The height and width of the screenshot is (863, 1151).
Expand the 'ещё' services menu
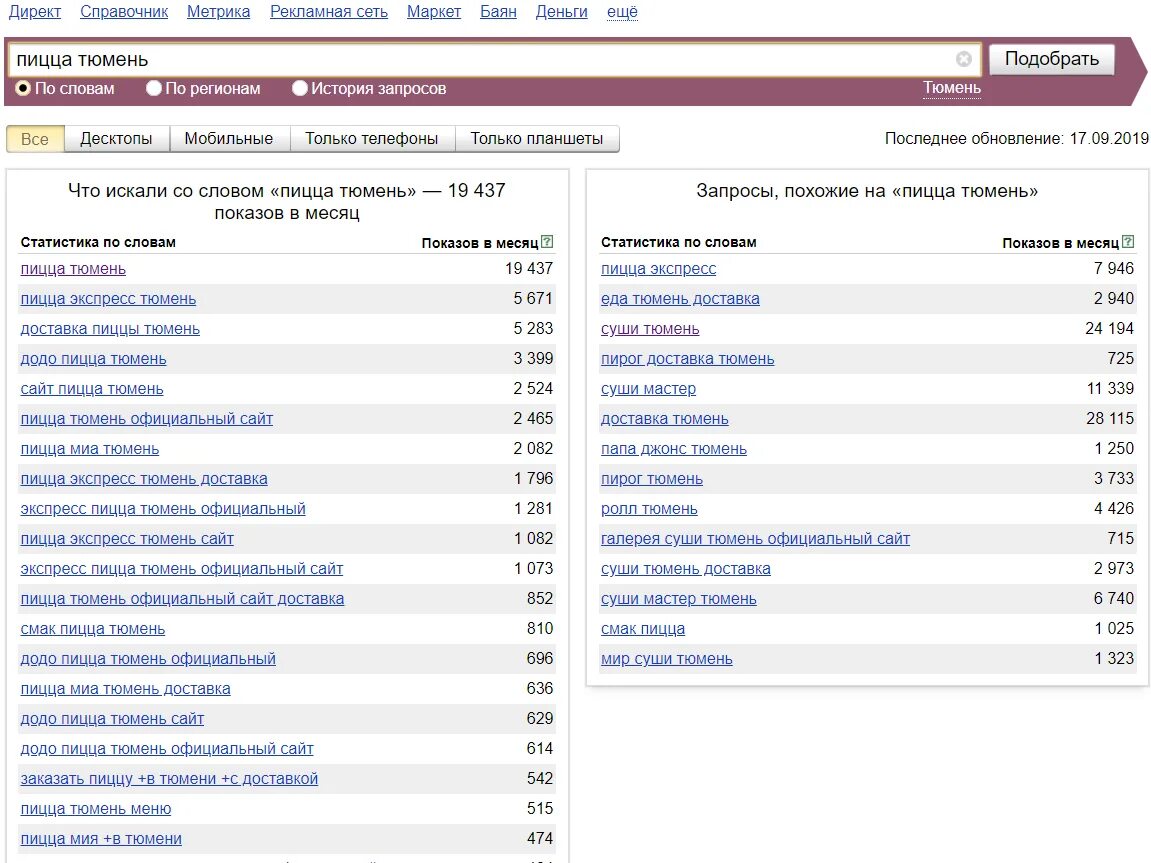click(622, 12)
